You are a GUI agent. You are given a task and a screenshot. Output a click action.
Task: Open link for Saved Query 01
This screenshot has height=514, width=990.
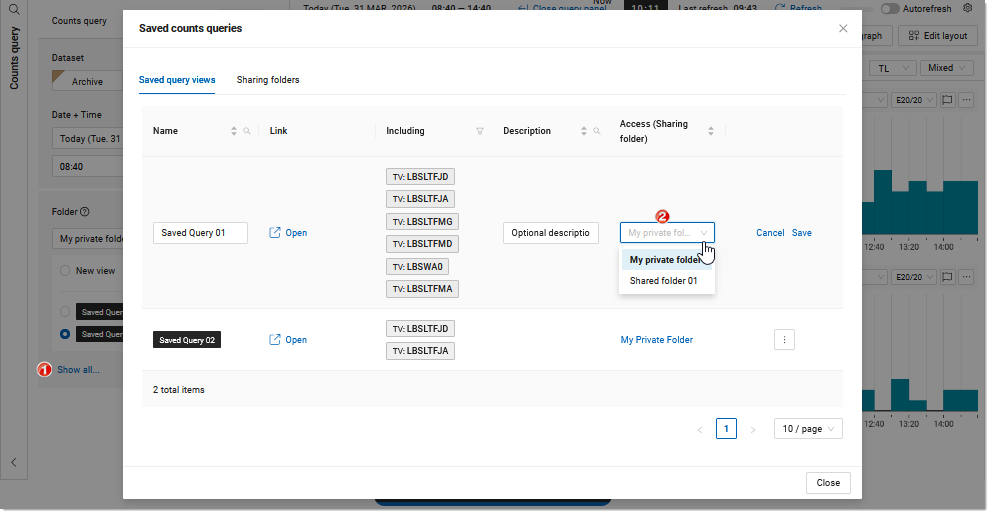point(288,232)
